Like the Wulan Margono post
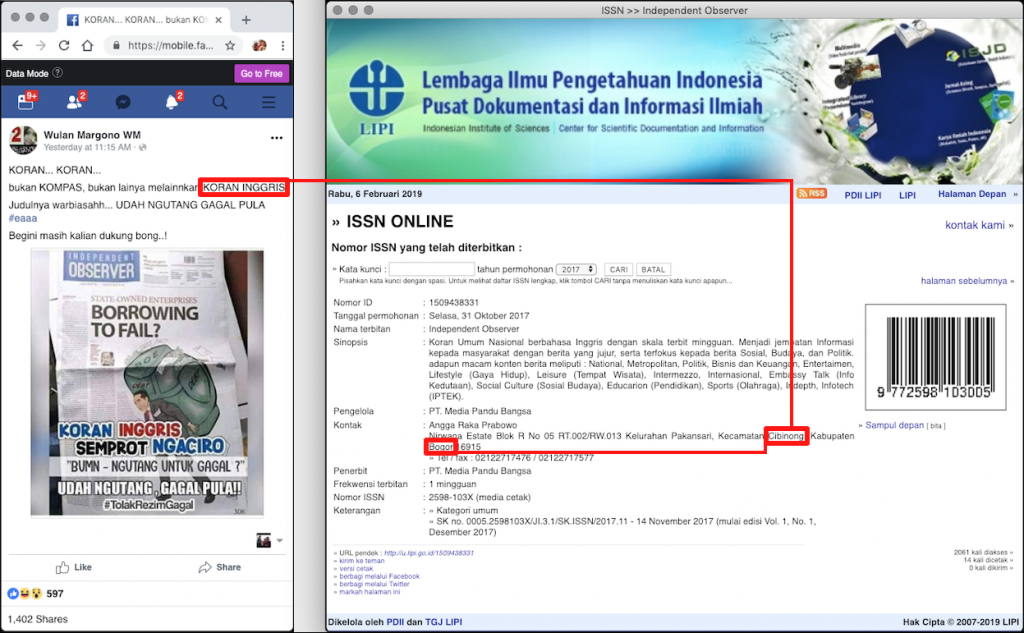This screenshot has width=1024, height=633. (74, 567)
